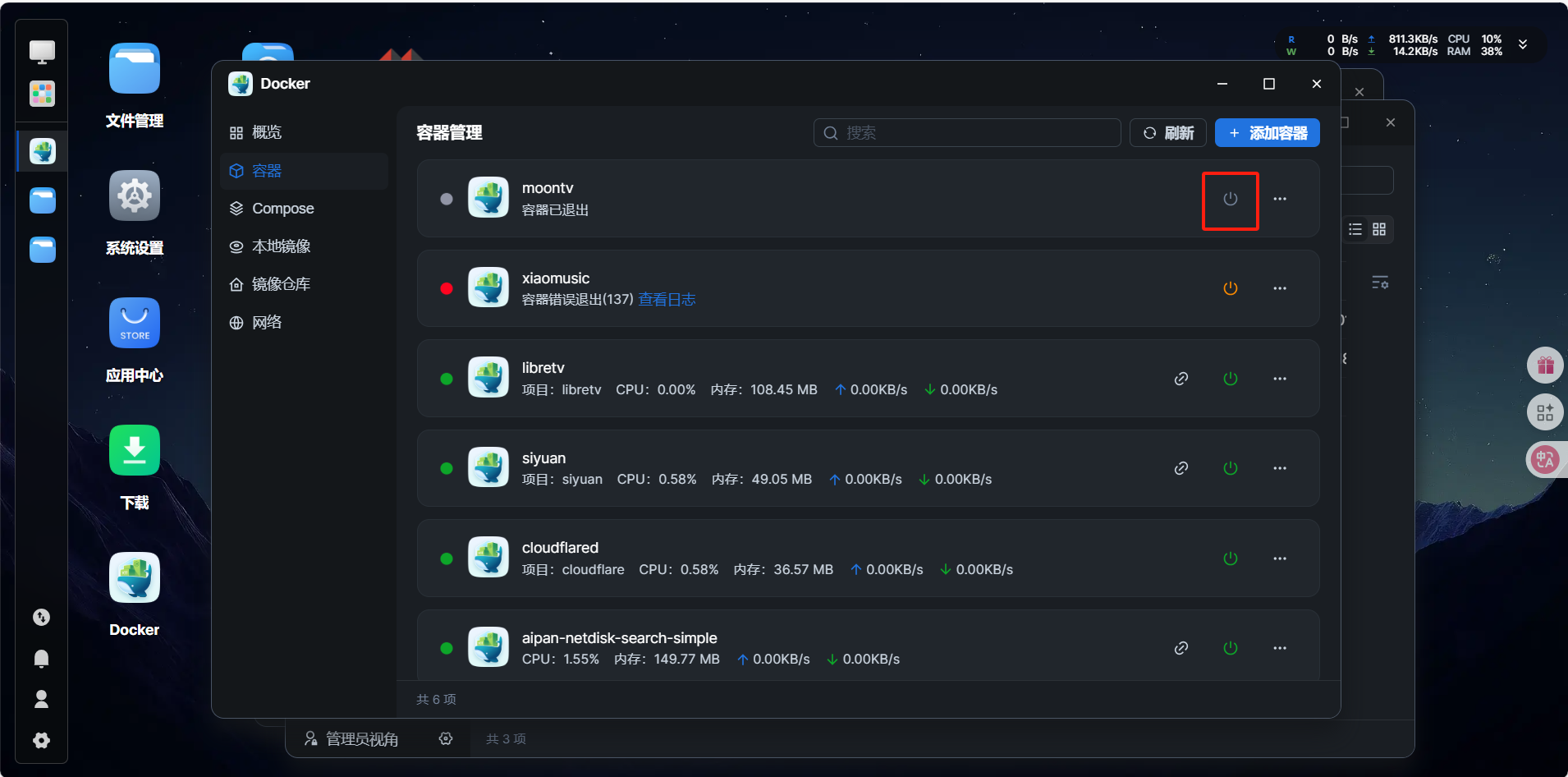
Task: Click the translate language icon on right edge
Action: pos(1545,459)
